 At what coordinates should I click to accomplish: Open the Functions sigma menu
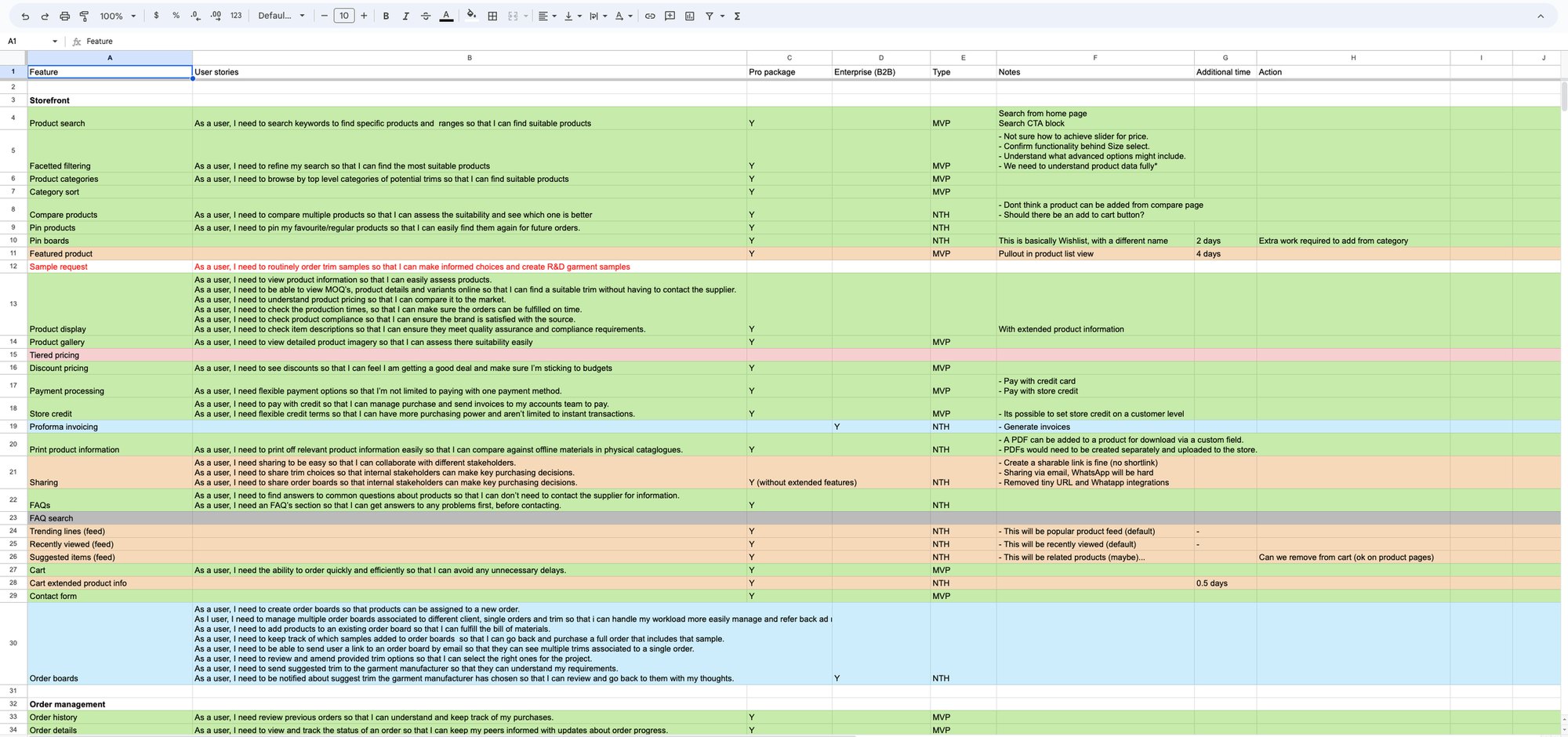coord(737,16)
